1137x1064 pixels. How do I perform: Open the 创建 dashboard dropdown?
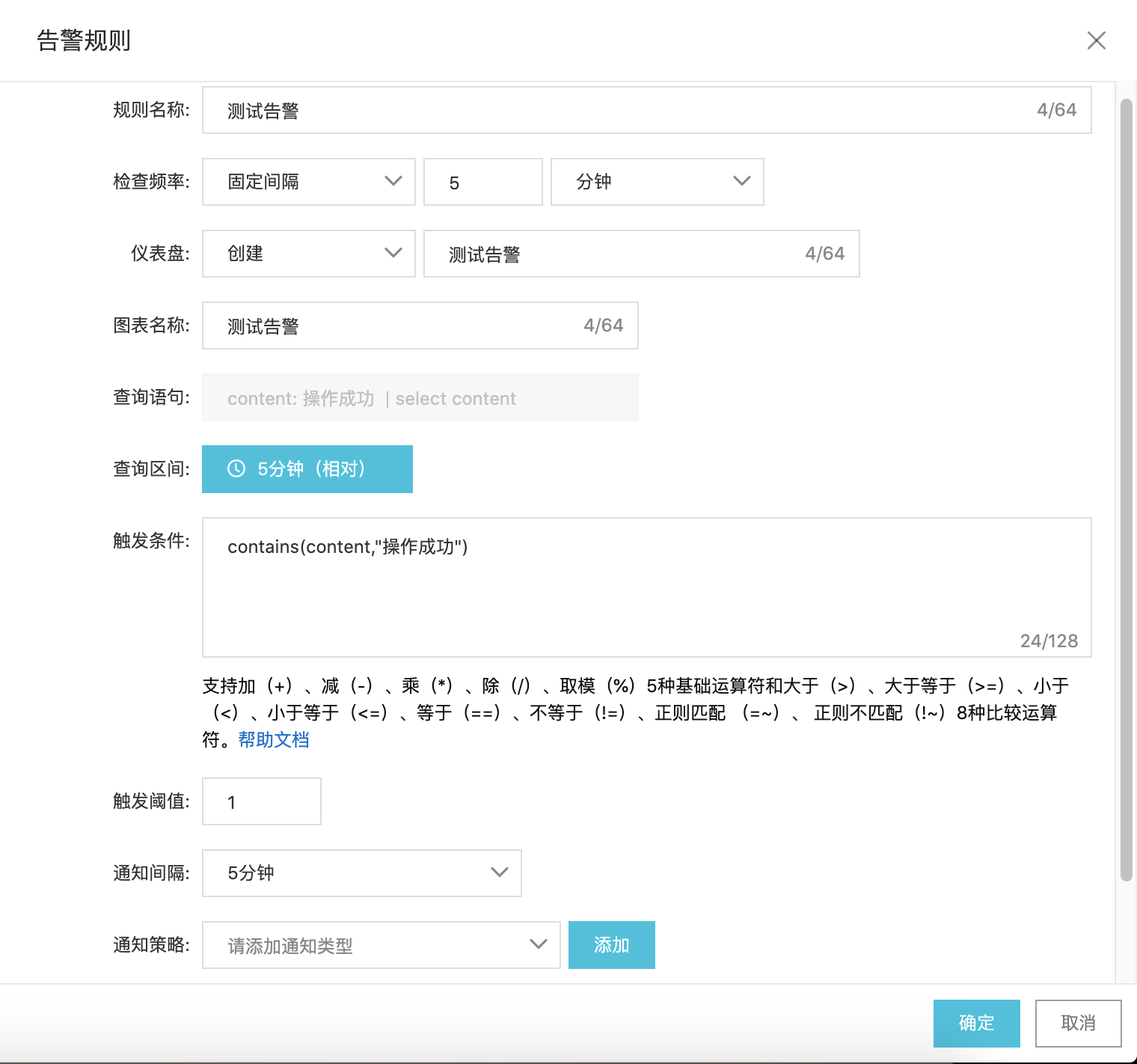(308, 254)
